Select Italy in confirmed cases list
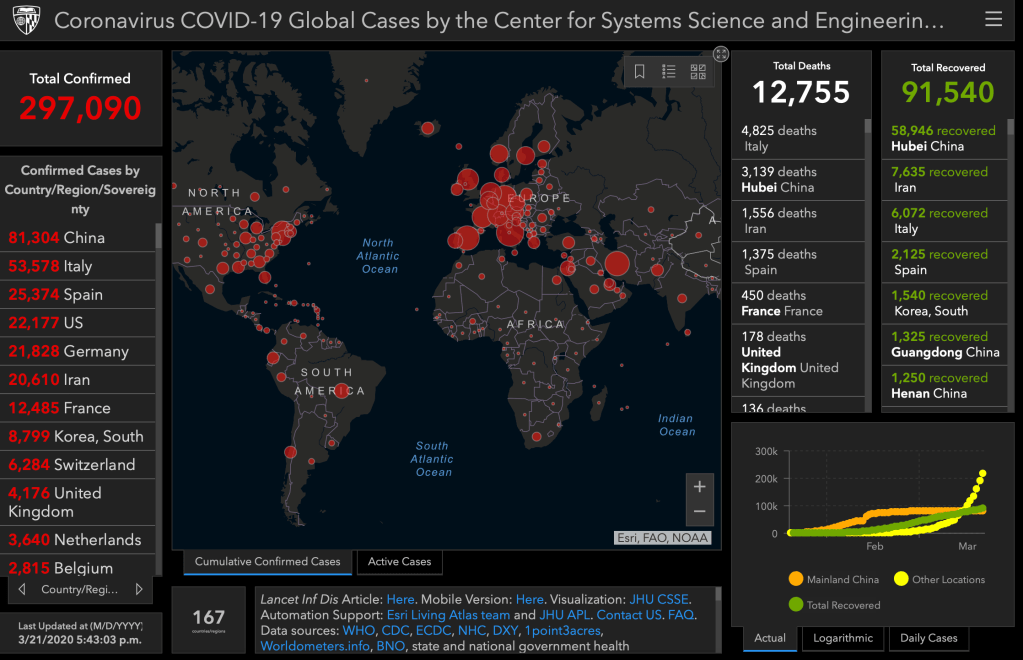 click(78, 266)
